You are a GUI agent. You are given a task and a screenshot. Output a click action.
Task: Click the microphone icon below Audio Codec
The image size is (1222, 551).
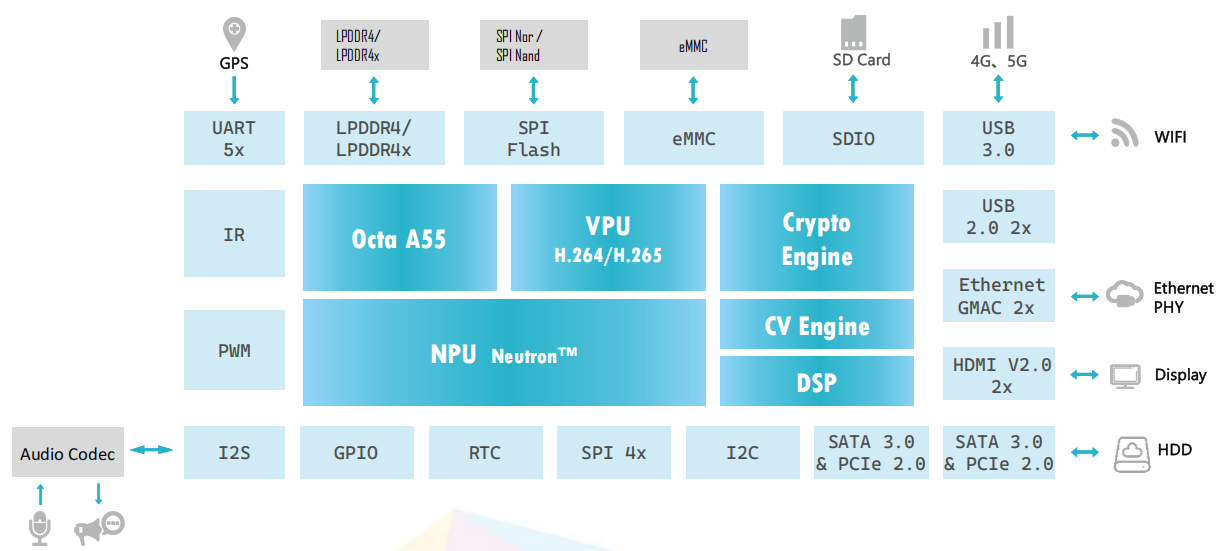point(40,528)
